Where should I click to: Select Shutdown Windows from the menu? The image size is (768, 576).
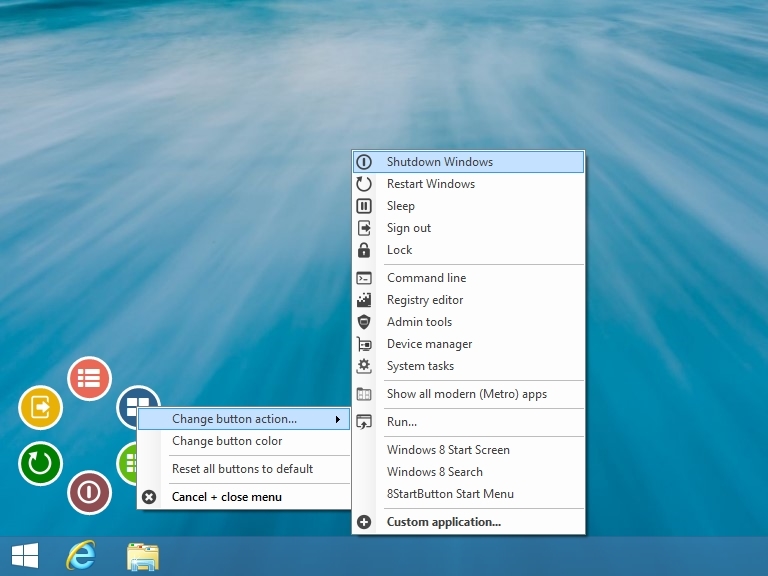[468, 162]
